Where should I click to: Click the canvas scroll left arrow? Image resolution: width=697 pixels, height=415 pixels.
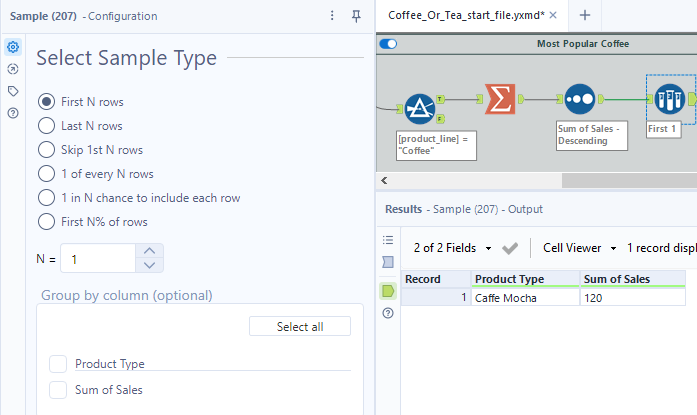[384, 180]
